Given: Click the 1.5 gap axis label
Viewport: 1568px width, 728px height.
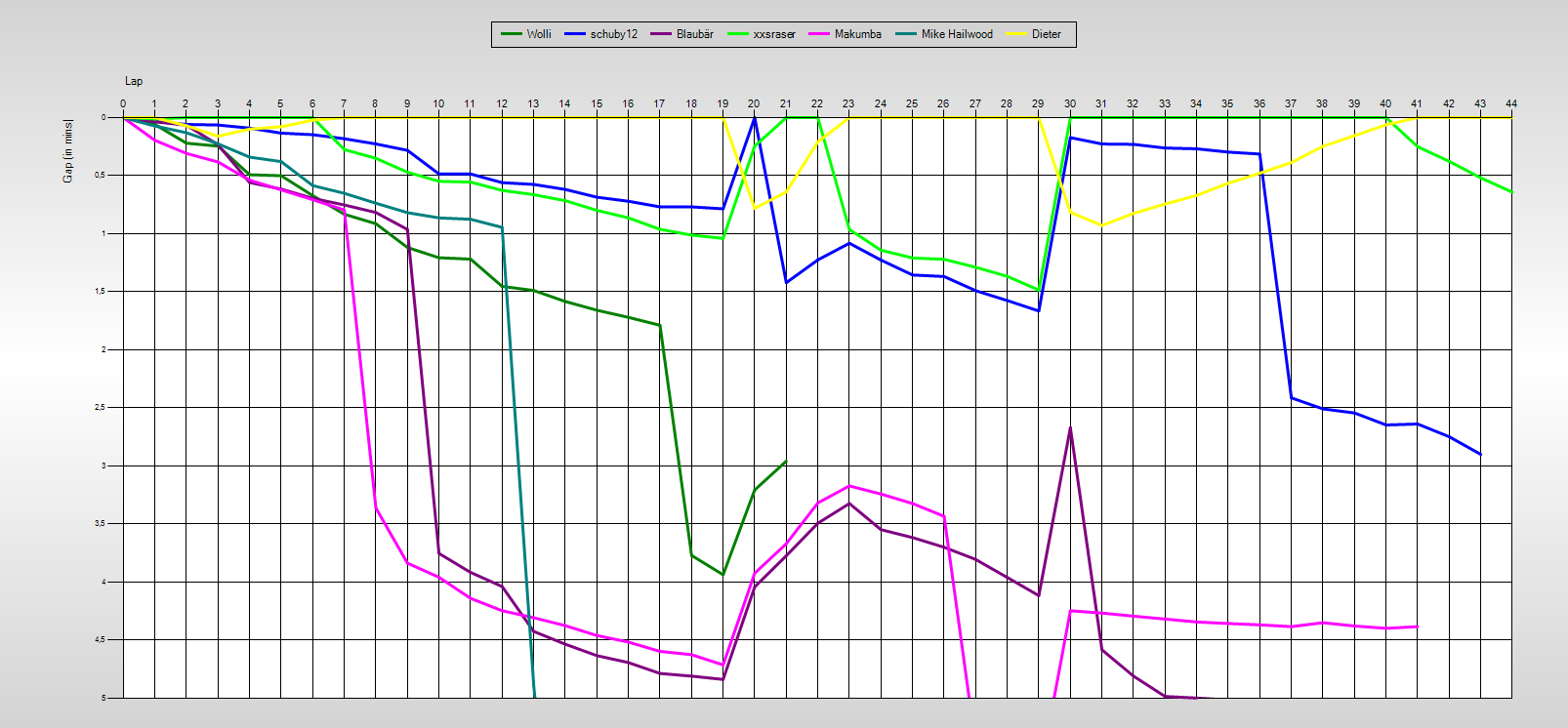Looking at the screenshot, I should (102, 292).
